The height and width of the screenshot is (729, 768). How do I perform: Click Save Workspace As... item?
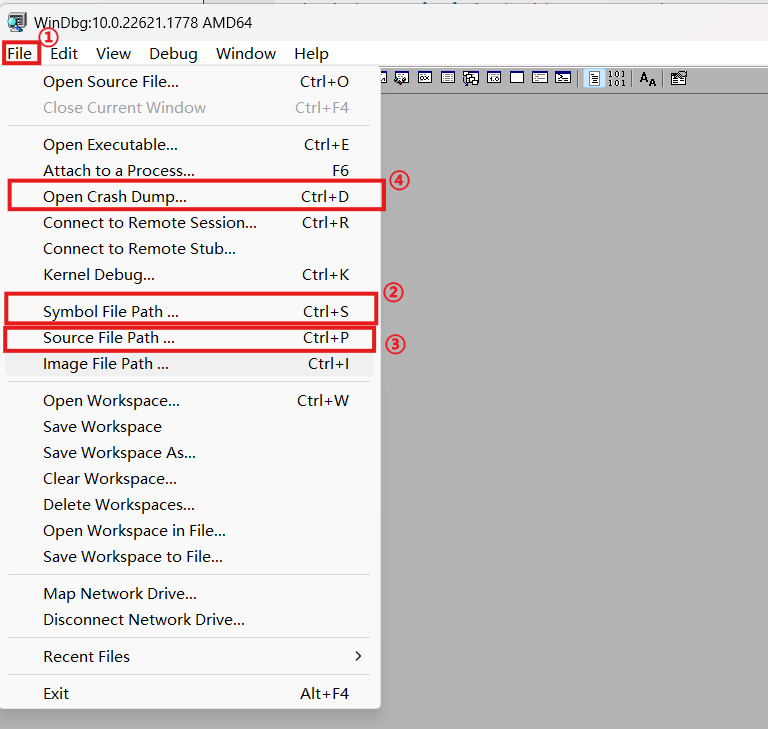click(190, 453)
